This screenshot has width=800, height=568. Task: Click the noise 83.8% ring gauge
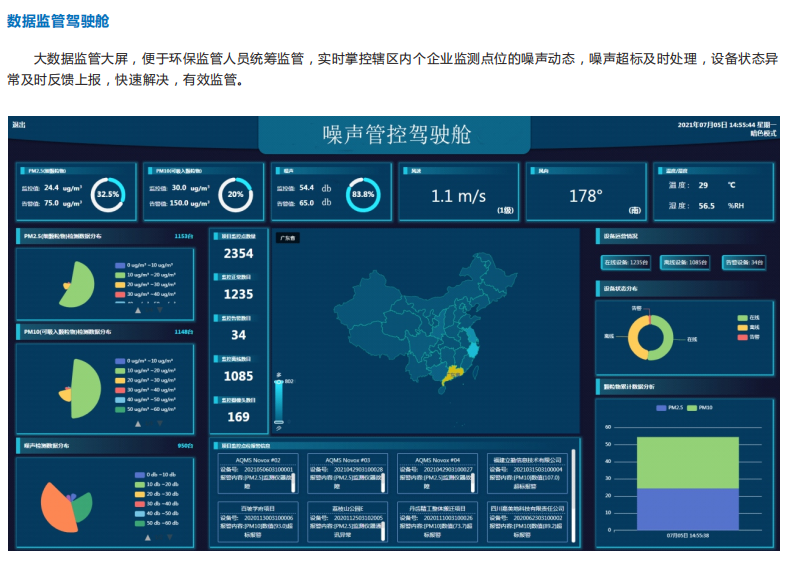click(x=363, y=194)
